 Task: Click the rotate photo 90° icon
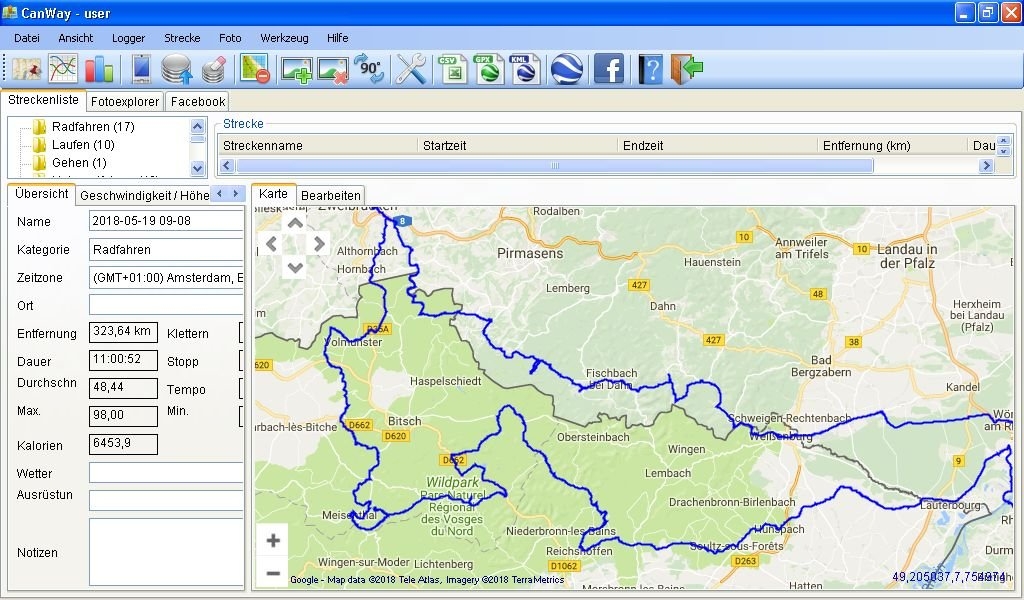369,69
